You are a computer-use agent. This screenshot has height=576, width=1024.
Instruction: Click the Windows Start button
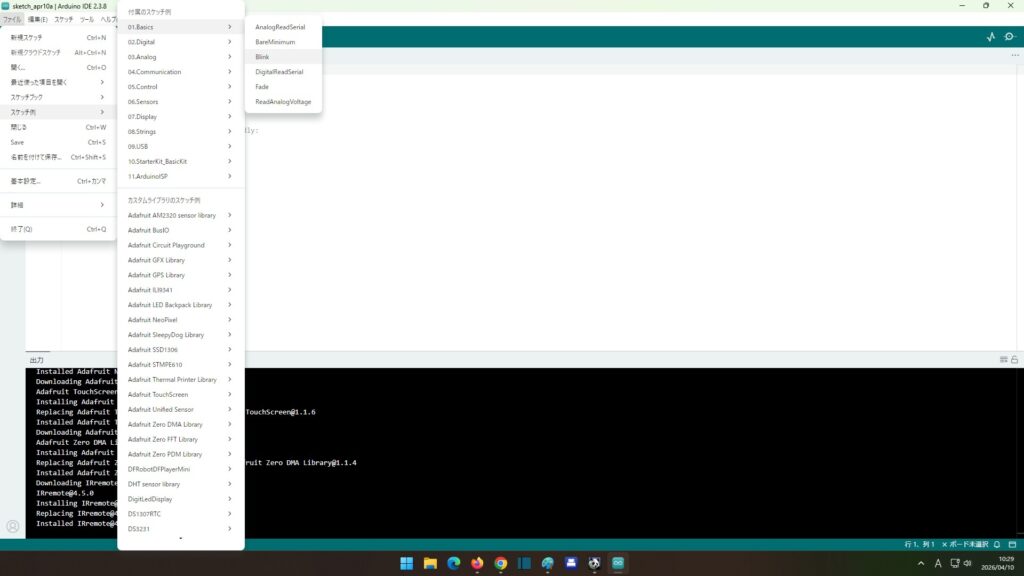point(407,563)
